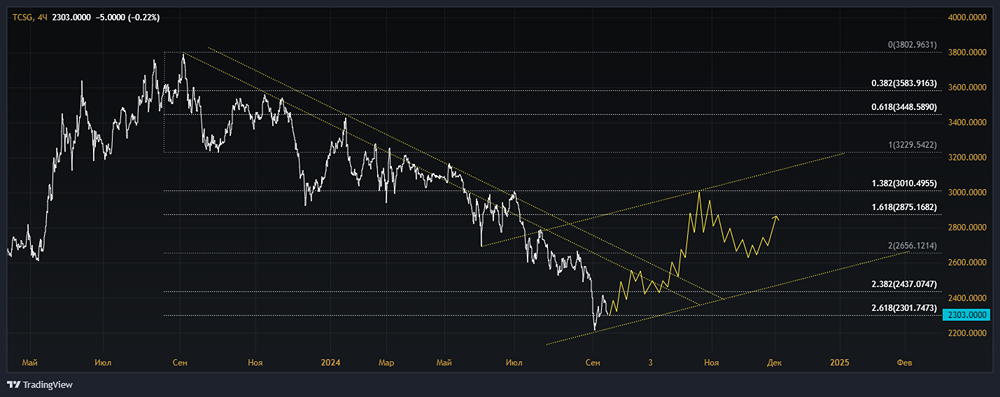Viewport: 1000px width, 397px height.
Task: Click the Мар label on time axis
Action: [x=386, y=363]
